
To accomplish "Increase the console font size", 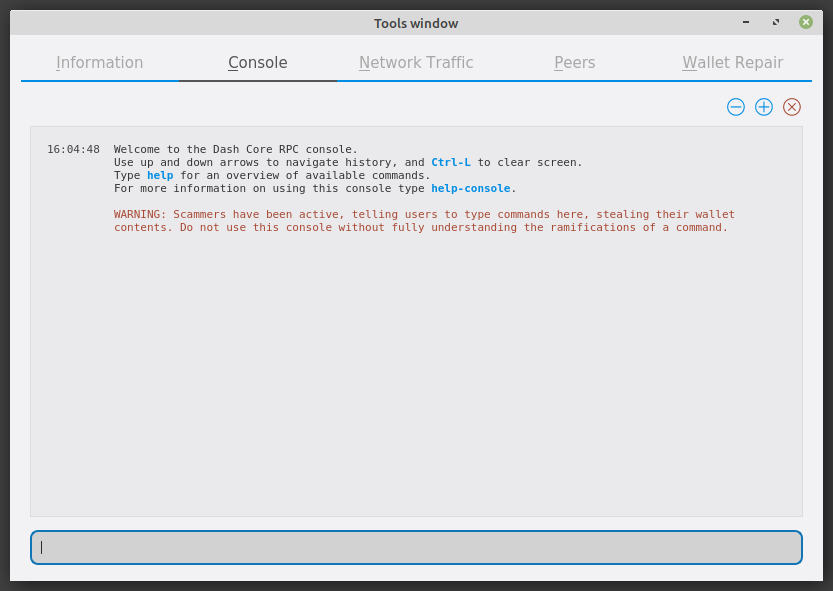I will [x=764, y=107].
